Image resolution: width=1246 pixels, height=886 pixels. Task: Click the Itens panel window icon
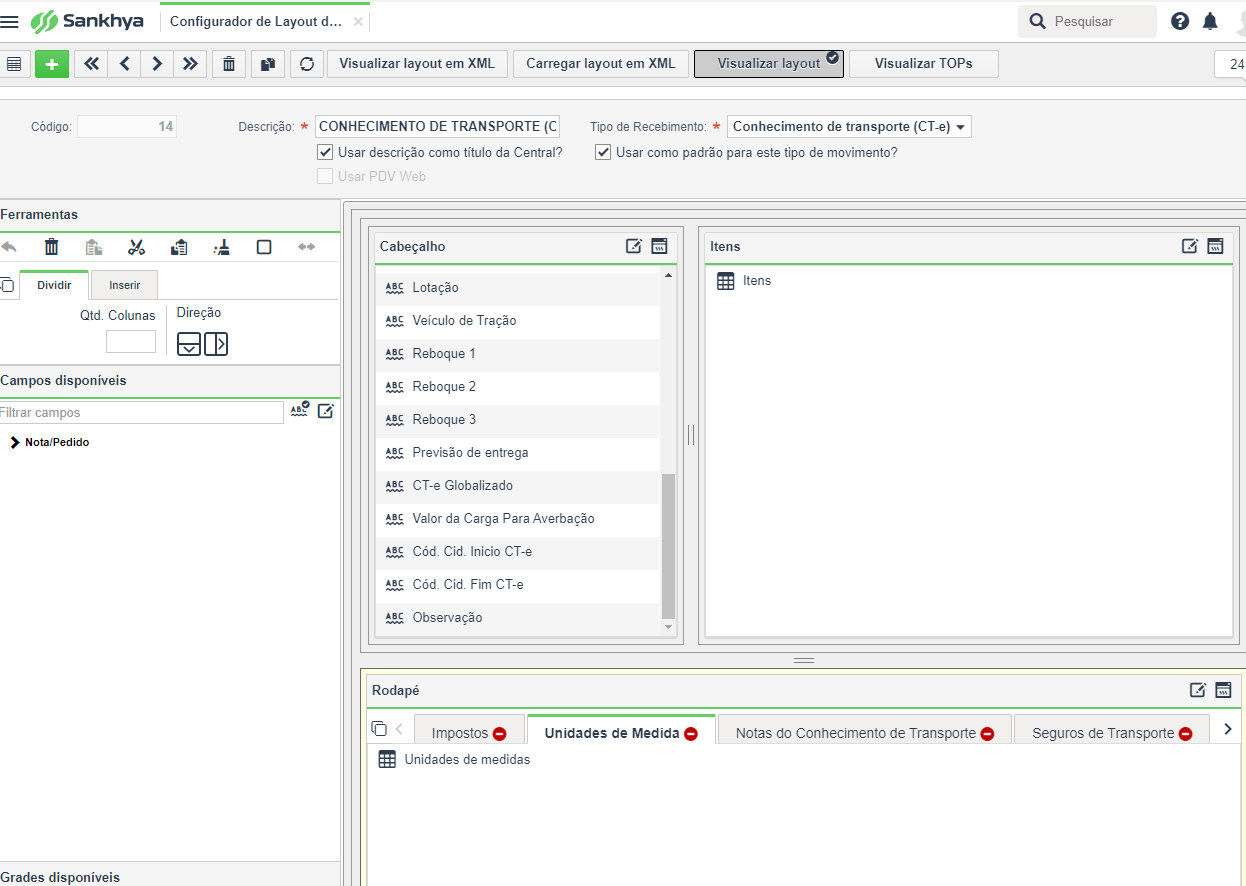pyautogui.click(x=1215, y=246)
